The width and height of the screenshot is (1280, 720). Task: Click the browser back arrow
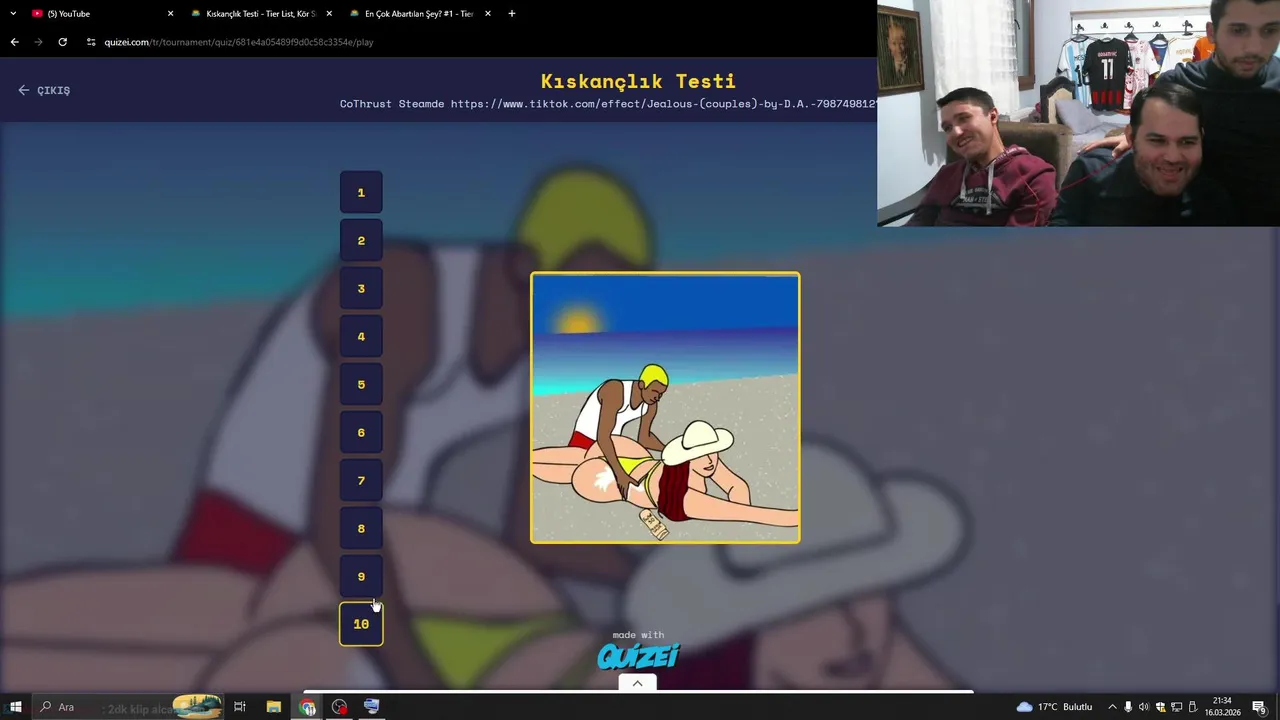[14, 42]
